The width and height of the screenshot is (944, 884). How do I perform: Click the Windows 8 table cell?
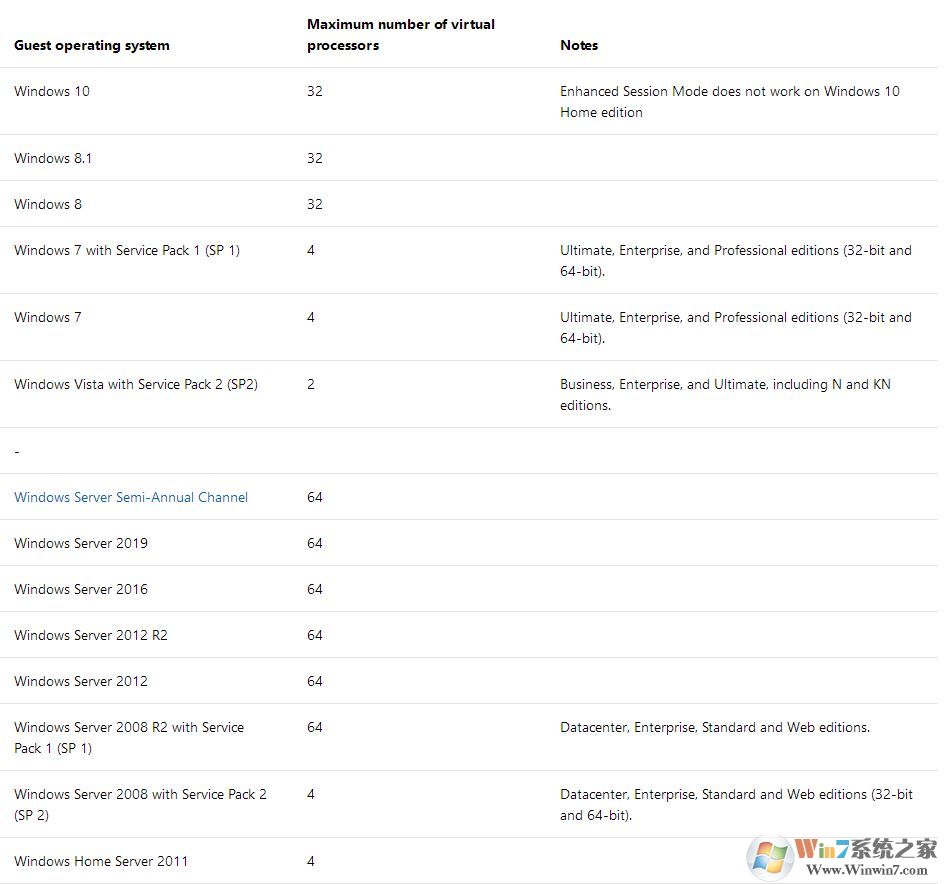coord(48,204)
